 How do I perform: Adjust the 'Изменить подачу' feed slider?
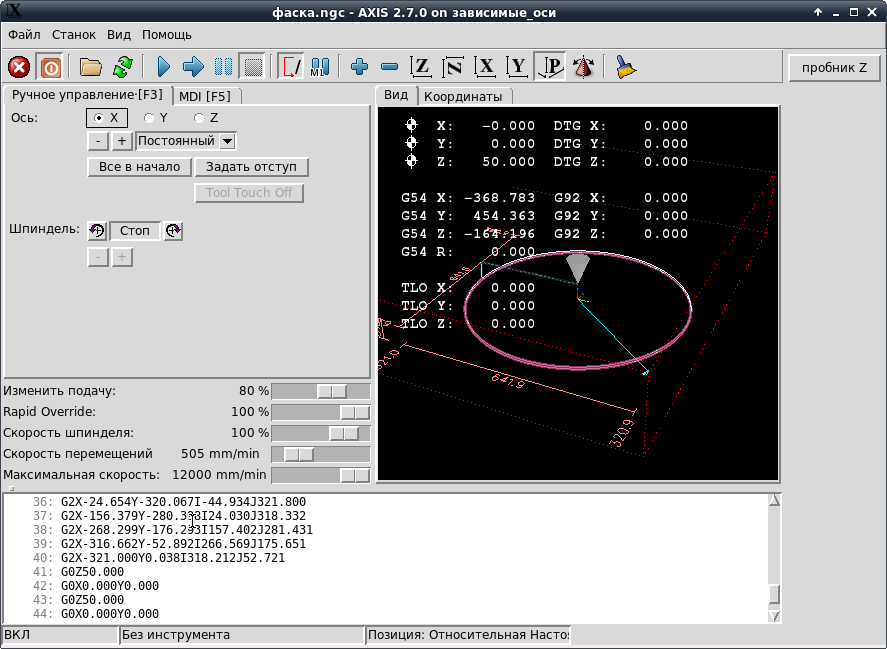(332, 391)
